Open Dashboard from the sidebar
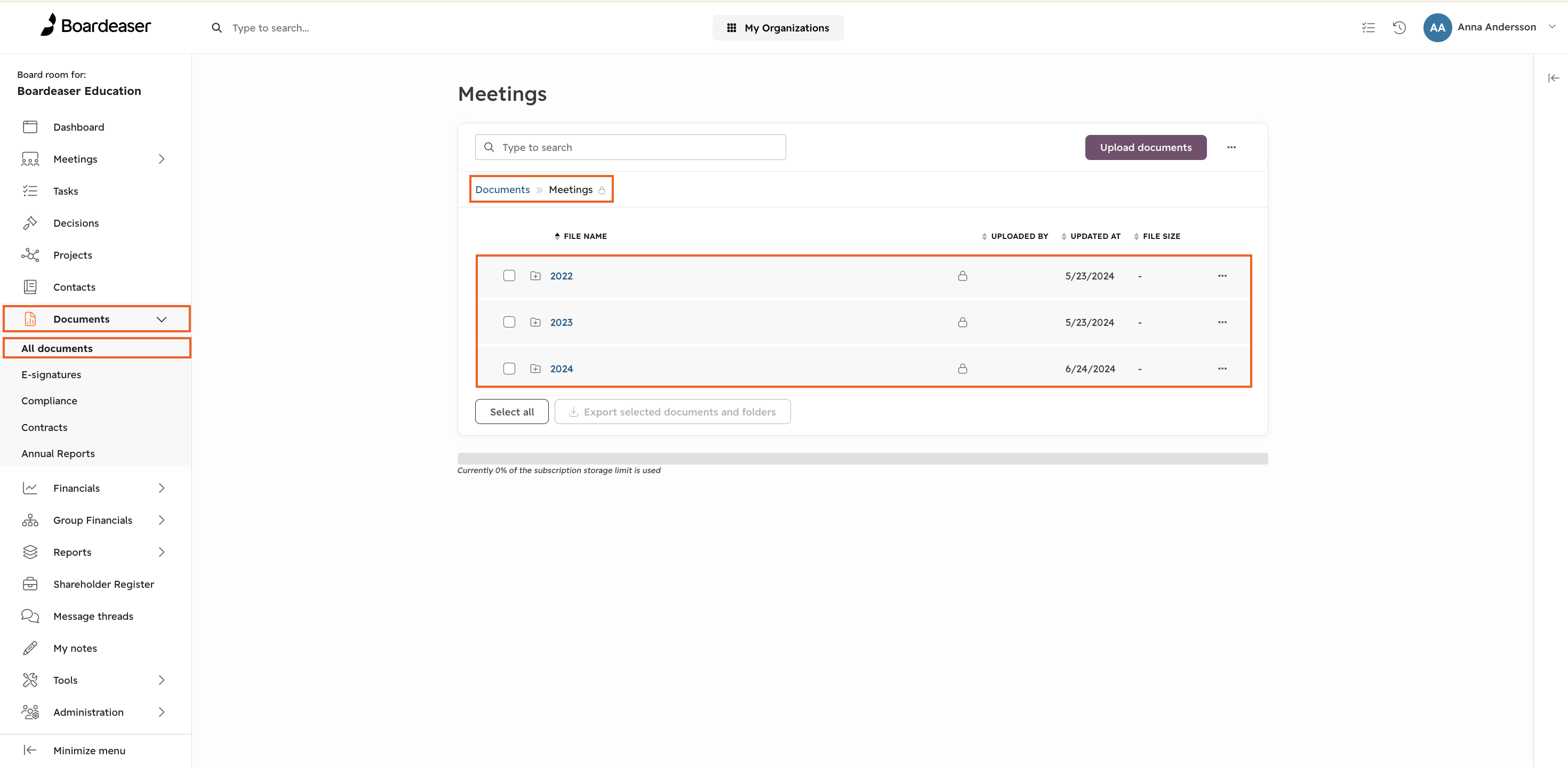The image size is (1568, 767). [78, 126]
